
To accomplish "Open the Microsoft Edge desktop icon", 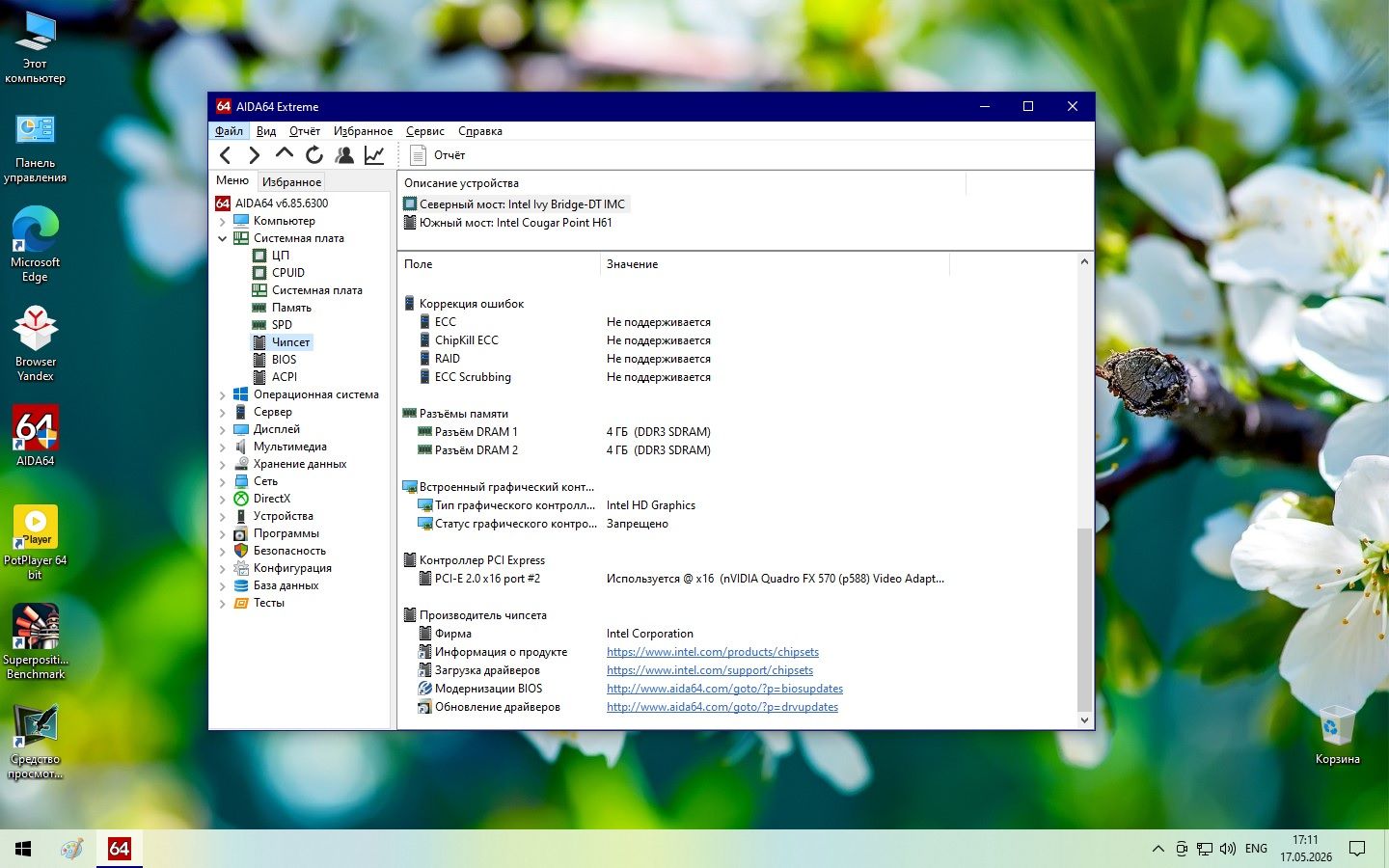I will pyautogui.click(x=35, y=245).
